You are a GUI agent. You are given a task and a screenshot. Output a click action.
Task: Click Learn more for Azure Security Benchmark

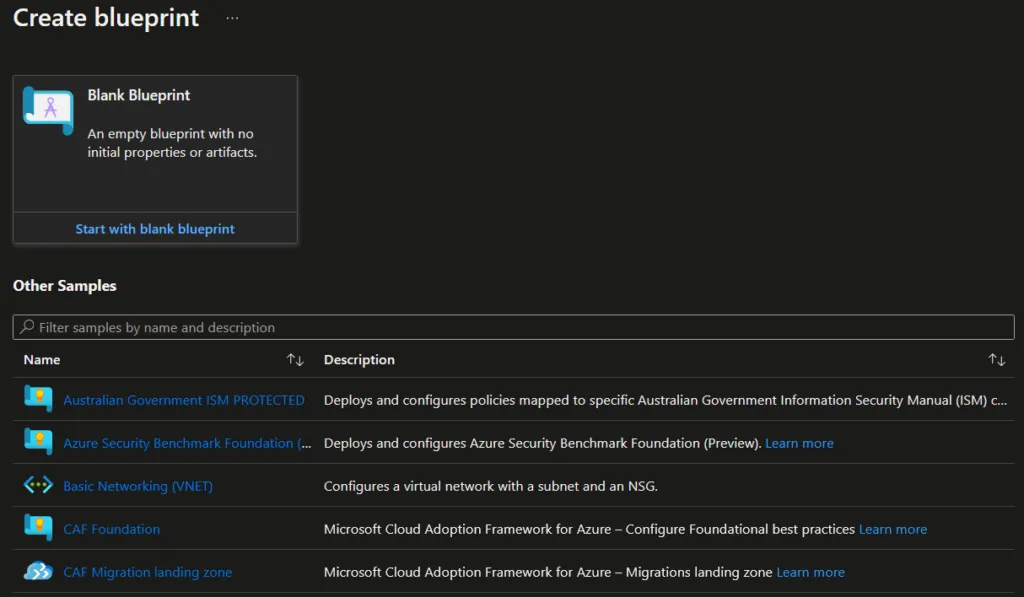tap(799, 444)
